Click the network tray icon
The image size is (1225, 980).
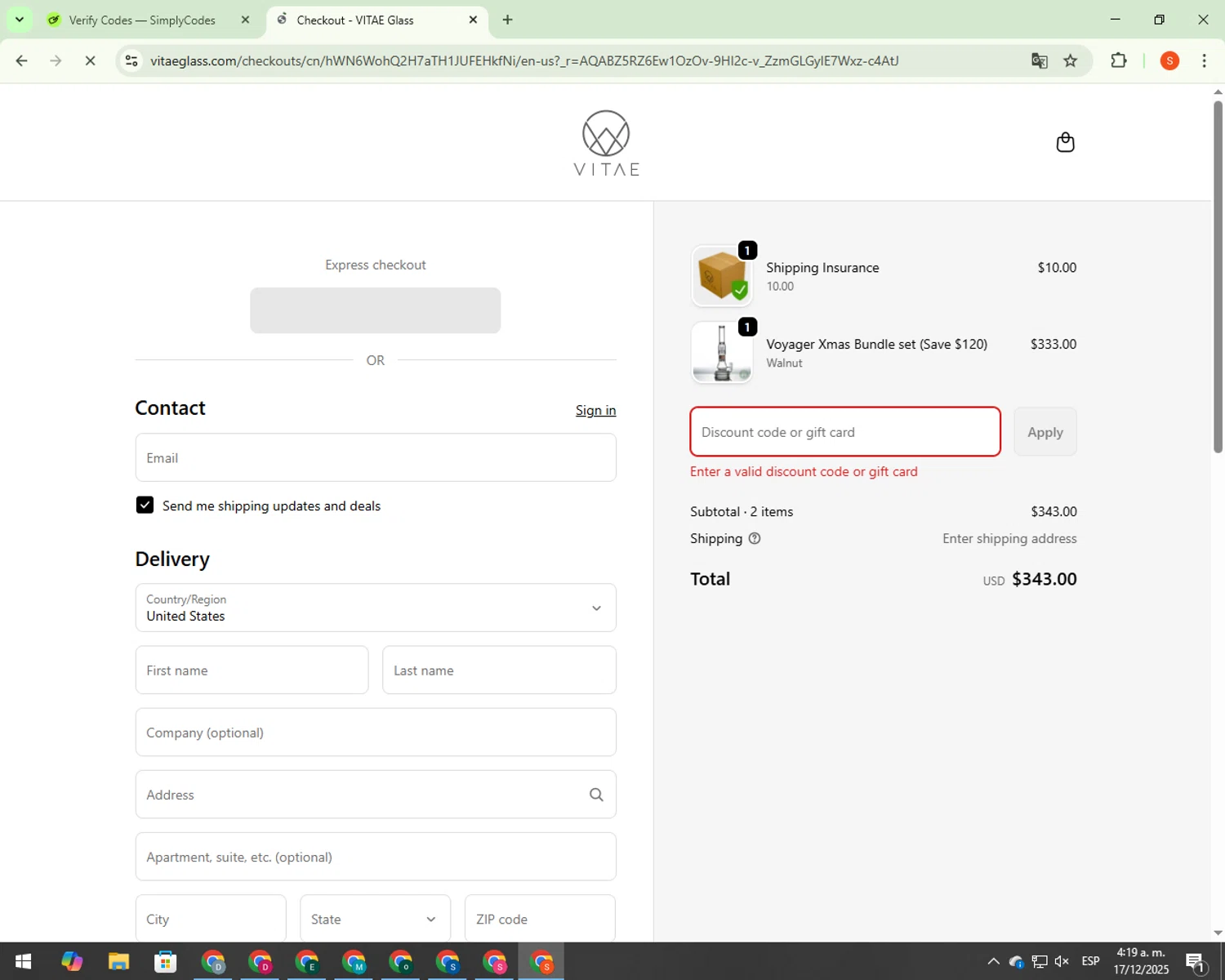coord(1039,961)
